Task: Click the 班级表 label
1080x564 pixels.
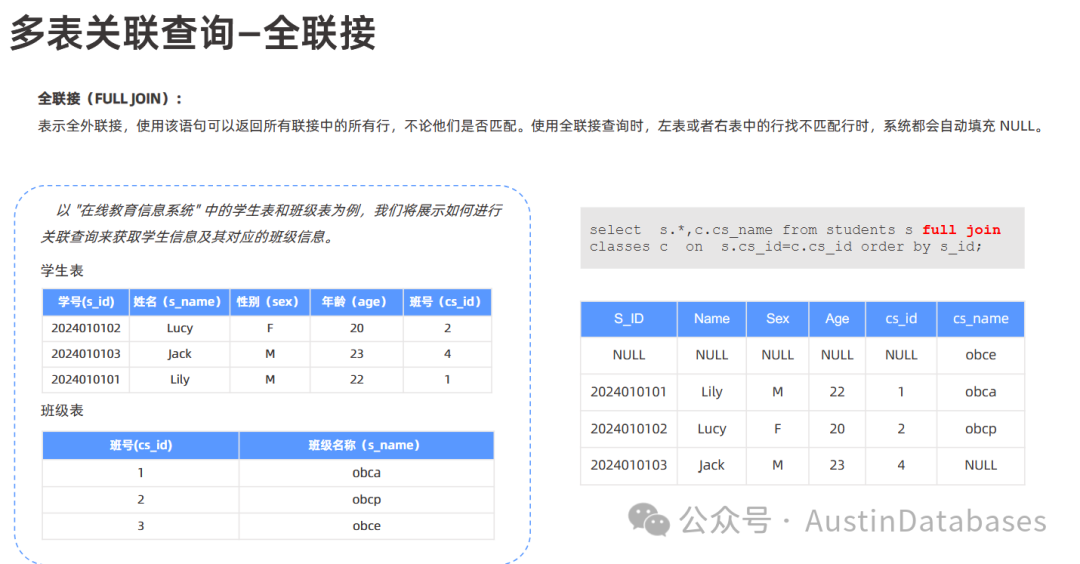Action: (62, 410)
